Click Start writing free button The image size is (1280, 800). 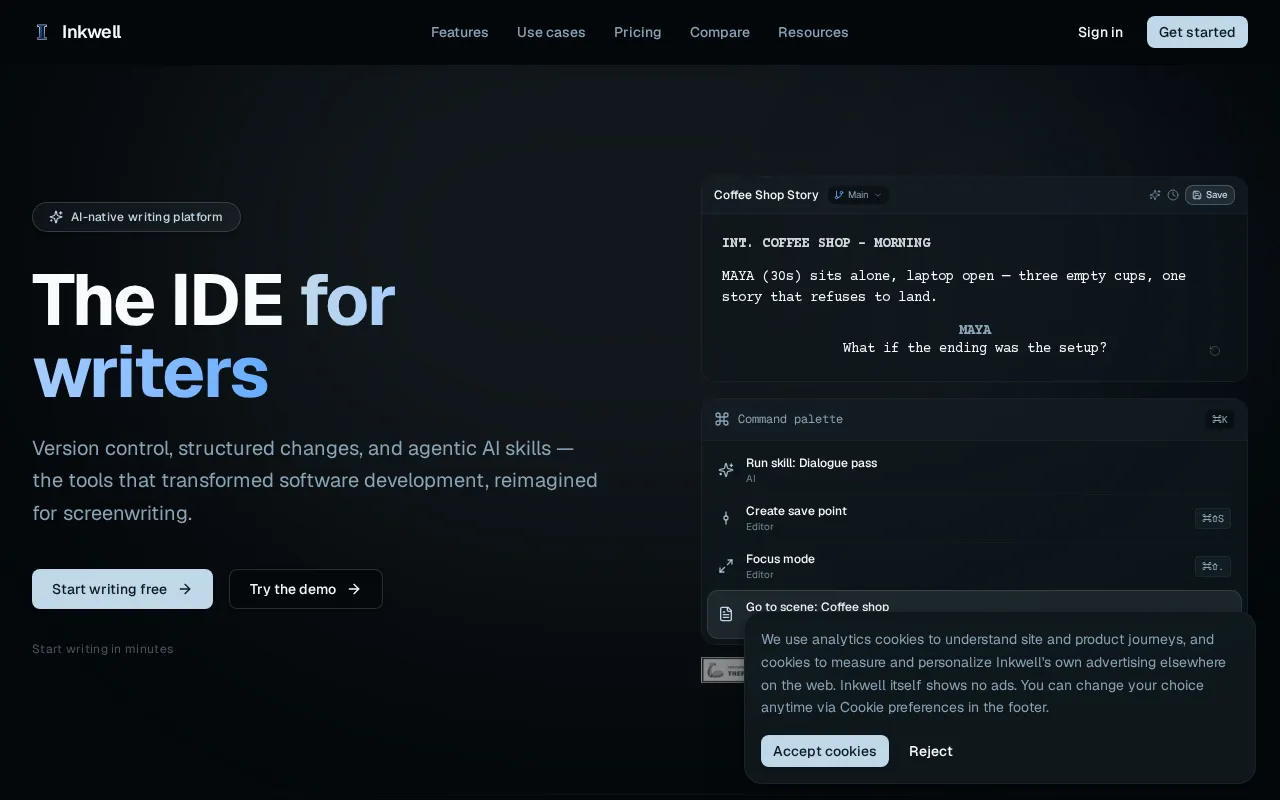click(122, 589)
